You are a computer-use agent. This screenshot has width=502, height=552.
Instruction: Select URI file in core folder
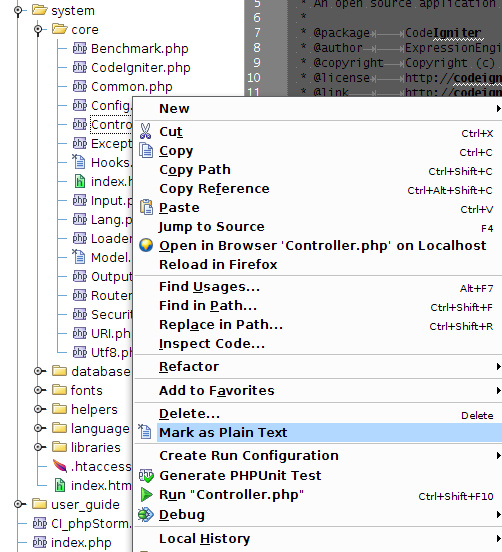(x=111, y=333)
